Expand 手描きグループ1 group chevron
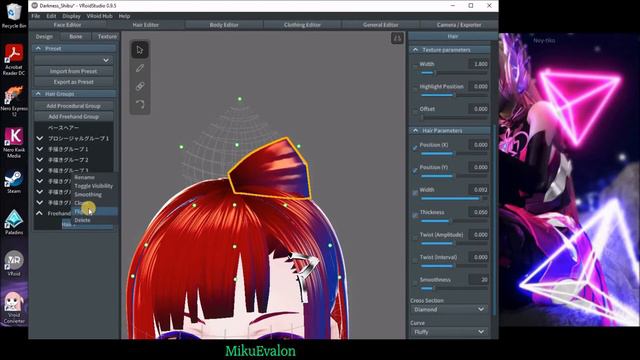 (40, 149)
